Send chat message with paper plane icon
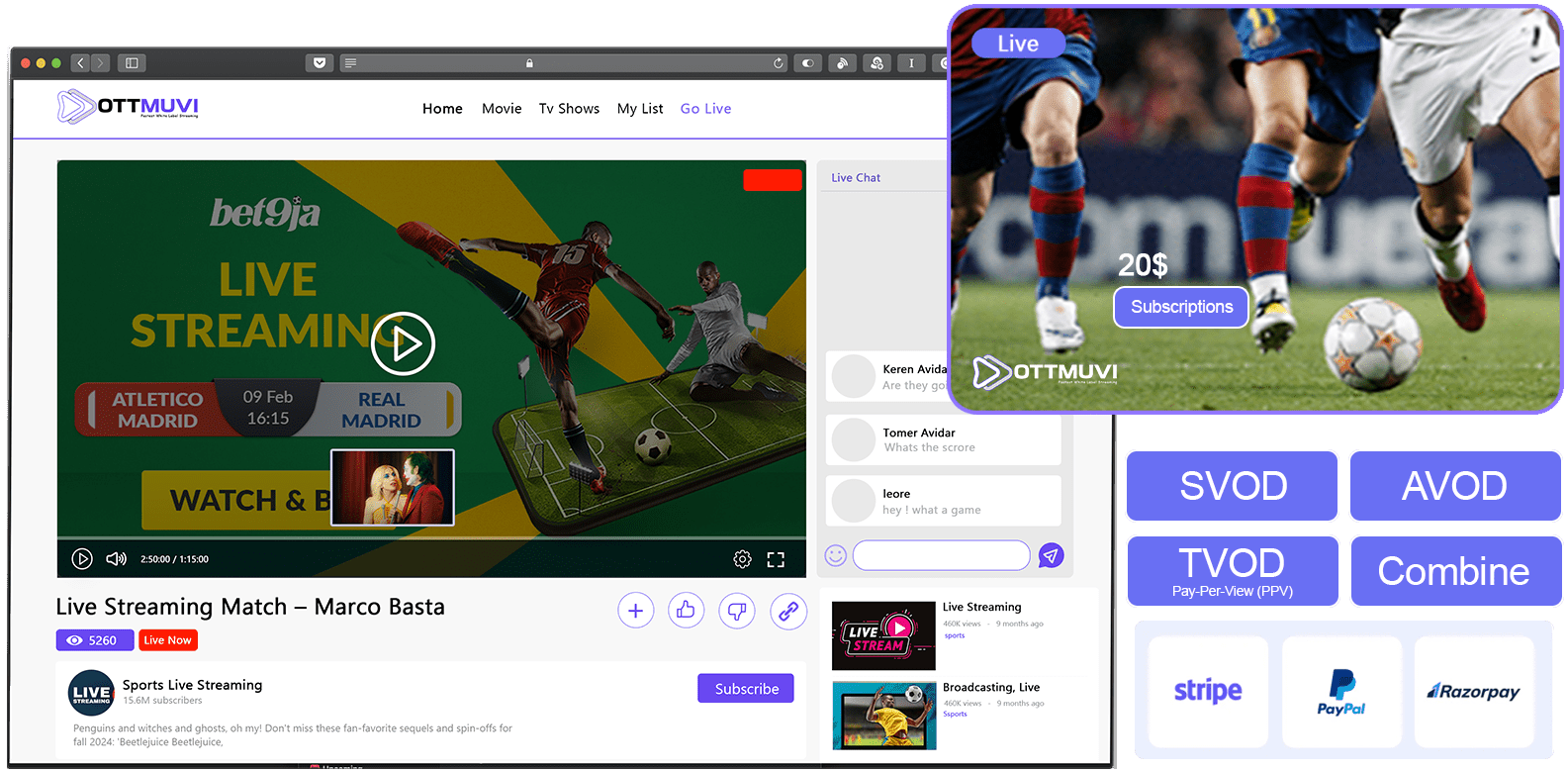The image size is (1568, 772). [x=1051, y=555]
